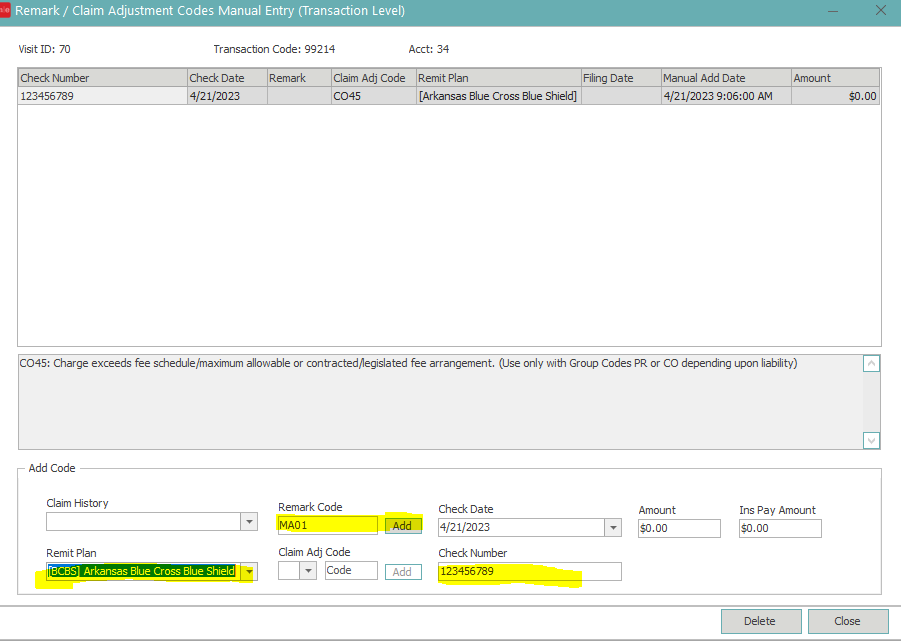Expand the Remit Plan dropdown arrow
This screenshot has height=641, width=901.
(x=249, y=572)
